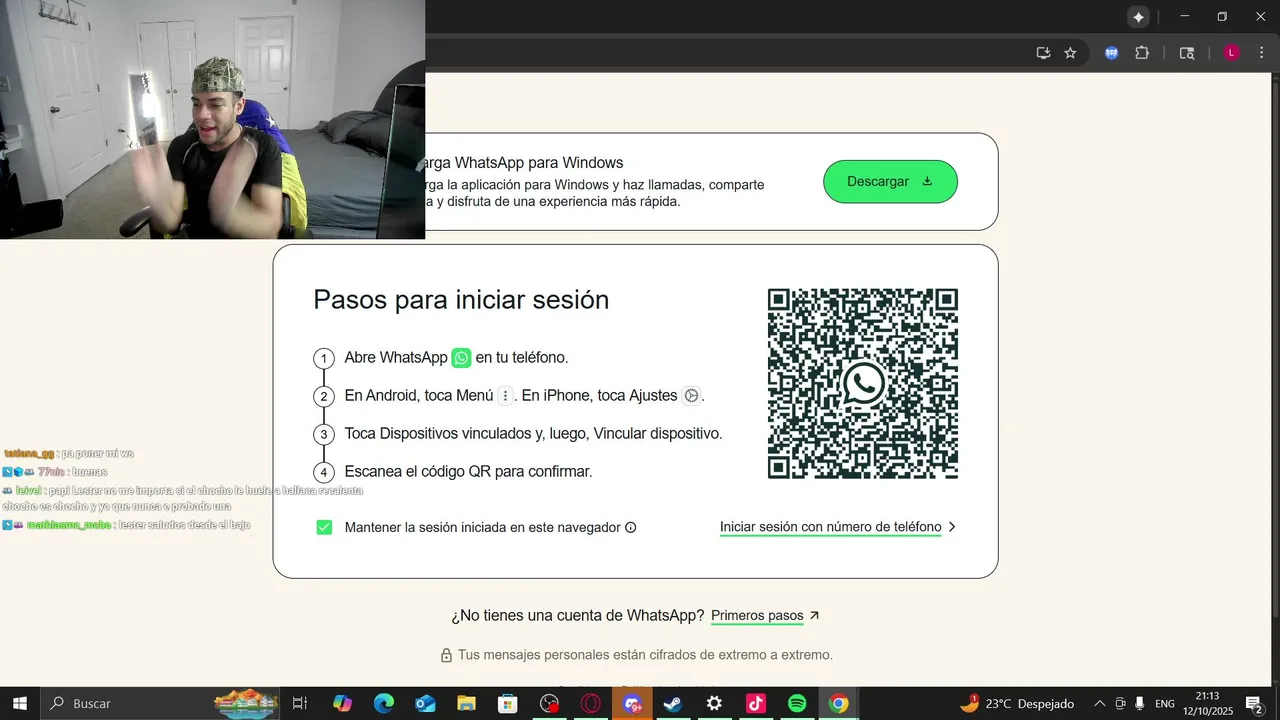Screen dimensions: 1280x720
Task: Open the Windows Start menu
Action: (x=19, y=704)
